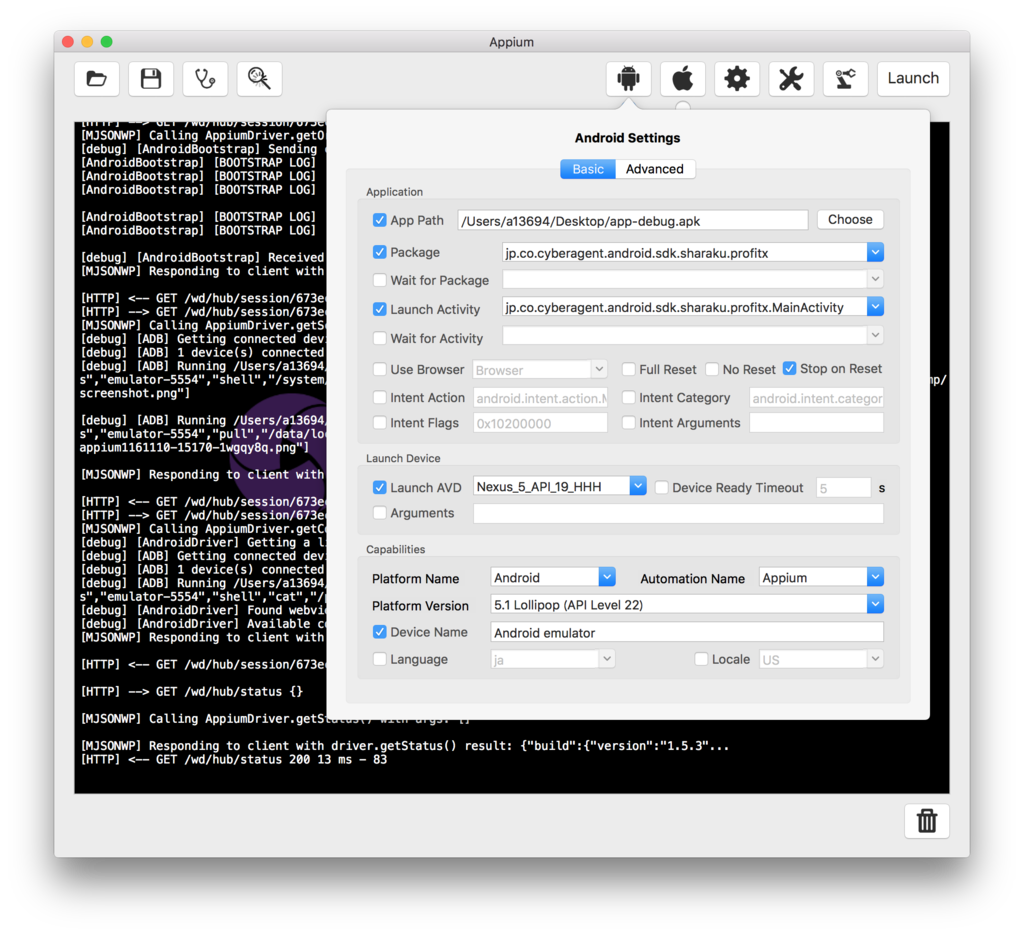1024x935 pixels.
Task: Open Robot settings arm icon
Action: [845, 79]
